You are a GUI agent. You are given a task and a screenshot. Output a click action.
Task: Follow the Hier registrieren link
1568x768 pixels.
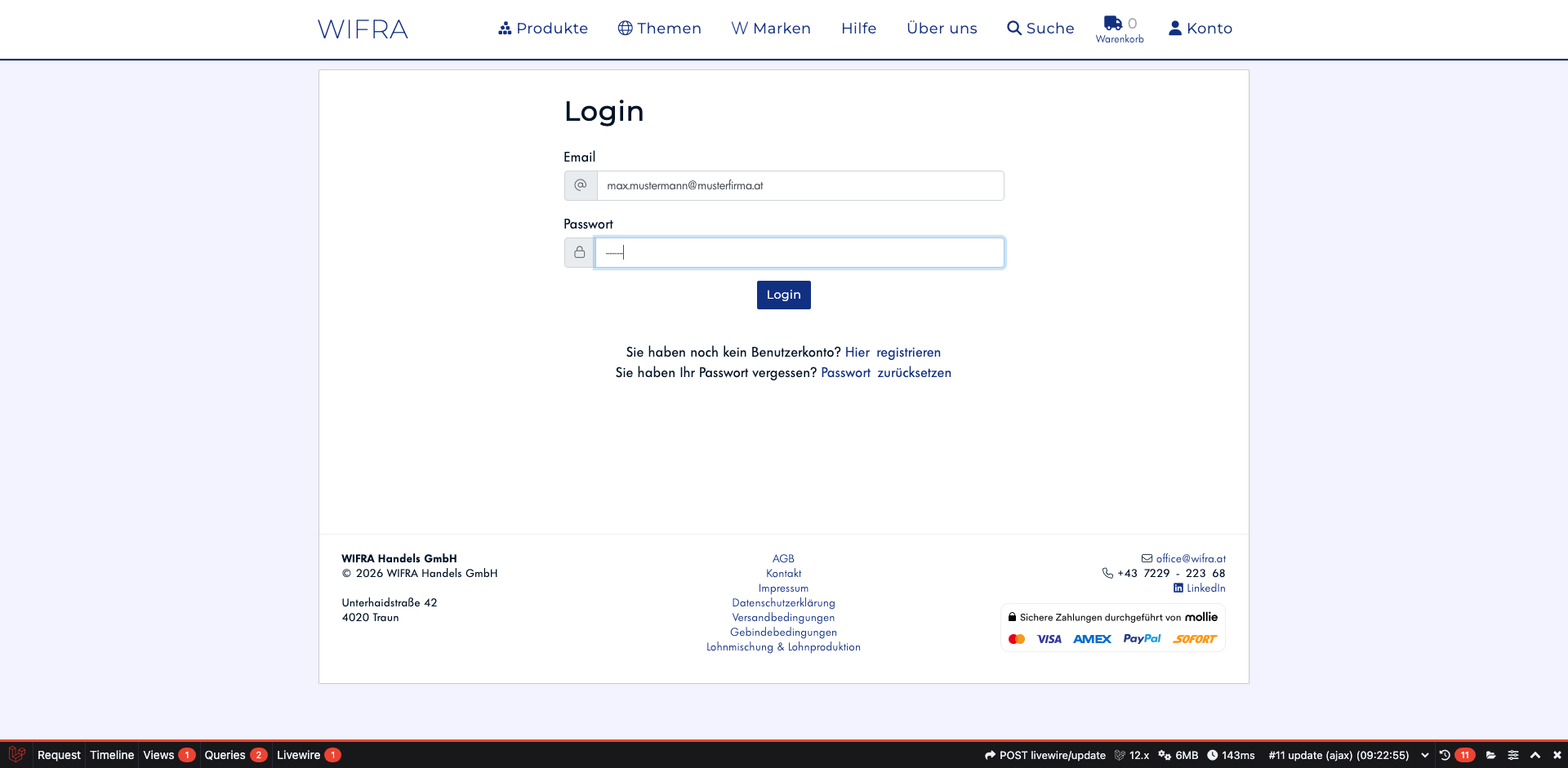pyautogui.click(x=893, y=352)
